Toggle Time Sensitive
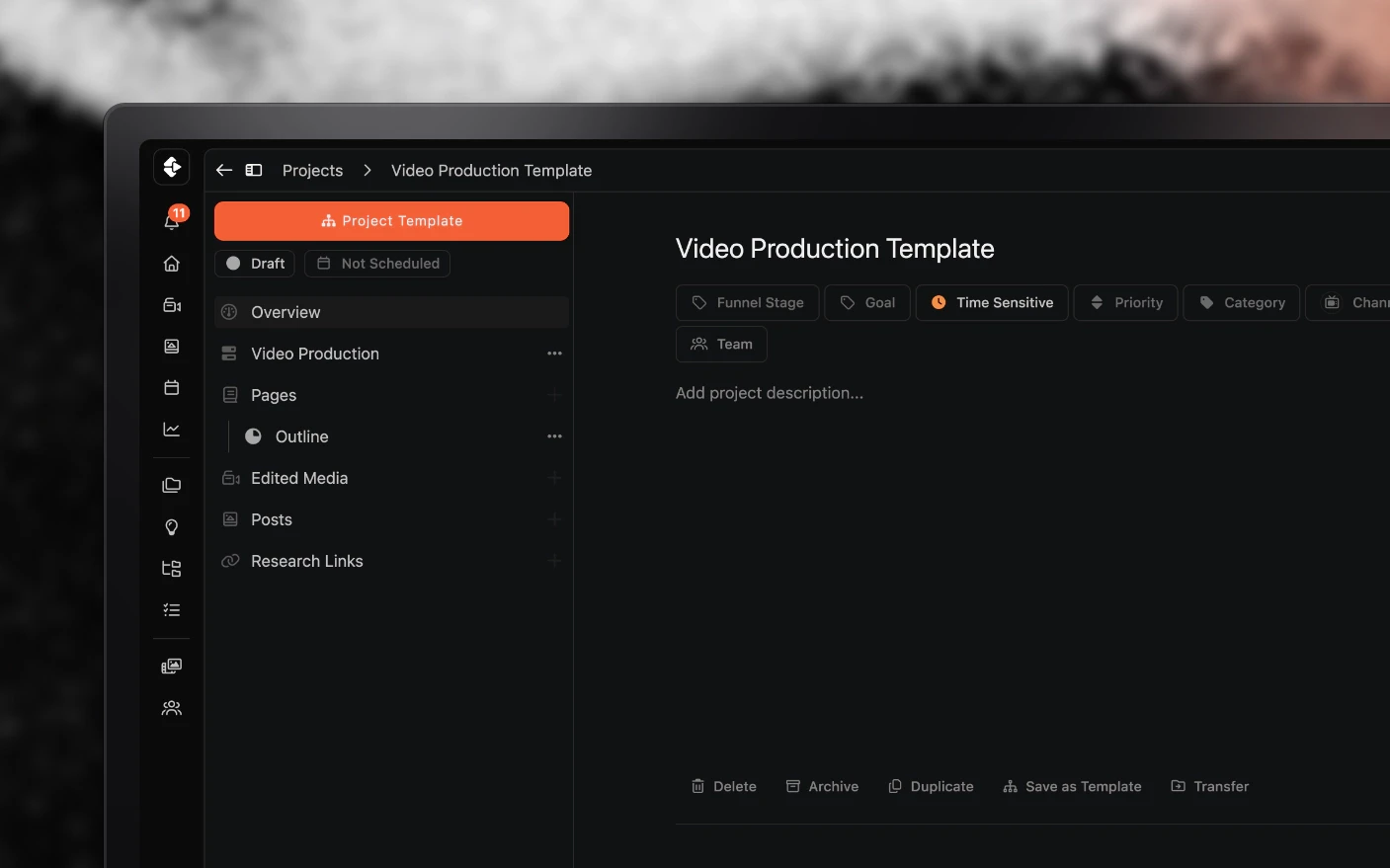This screenshot has width=1390, height=868. point(992,303)
